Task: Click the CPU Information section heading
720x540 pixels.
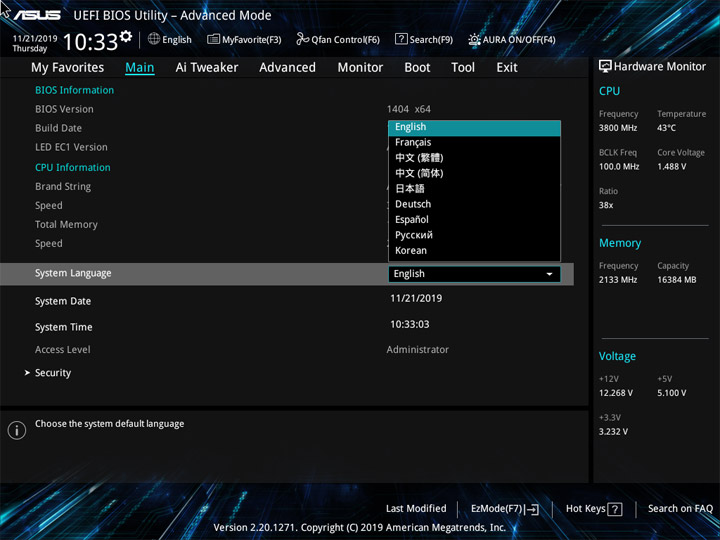Action: (73, 168)
